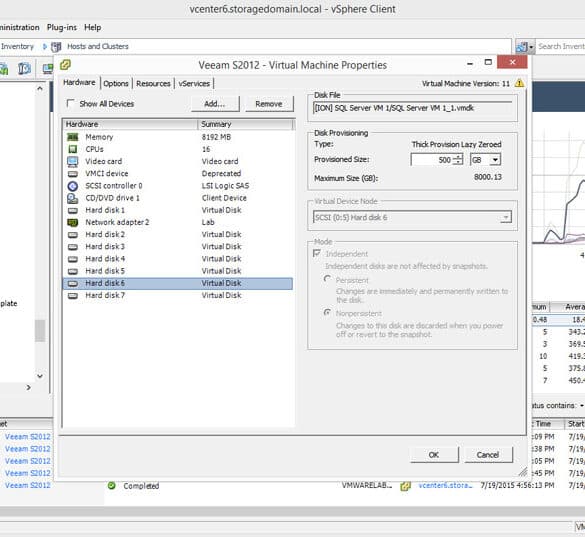The width and height of the screenshot is (585, 537).
Task: Switch to the Options tab
Action: click(x=116, y=84)
